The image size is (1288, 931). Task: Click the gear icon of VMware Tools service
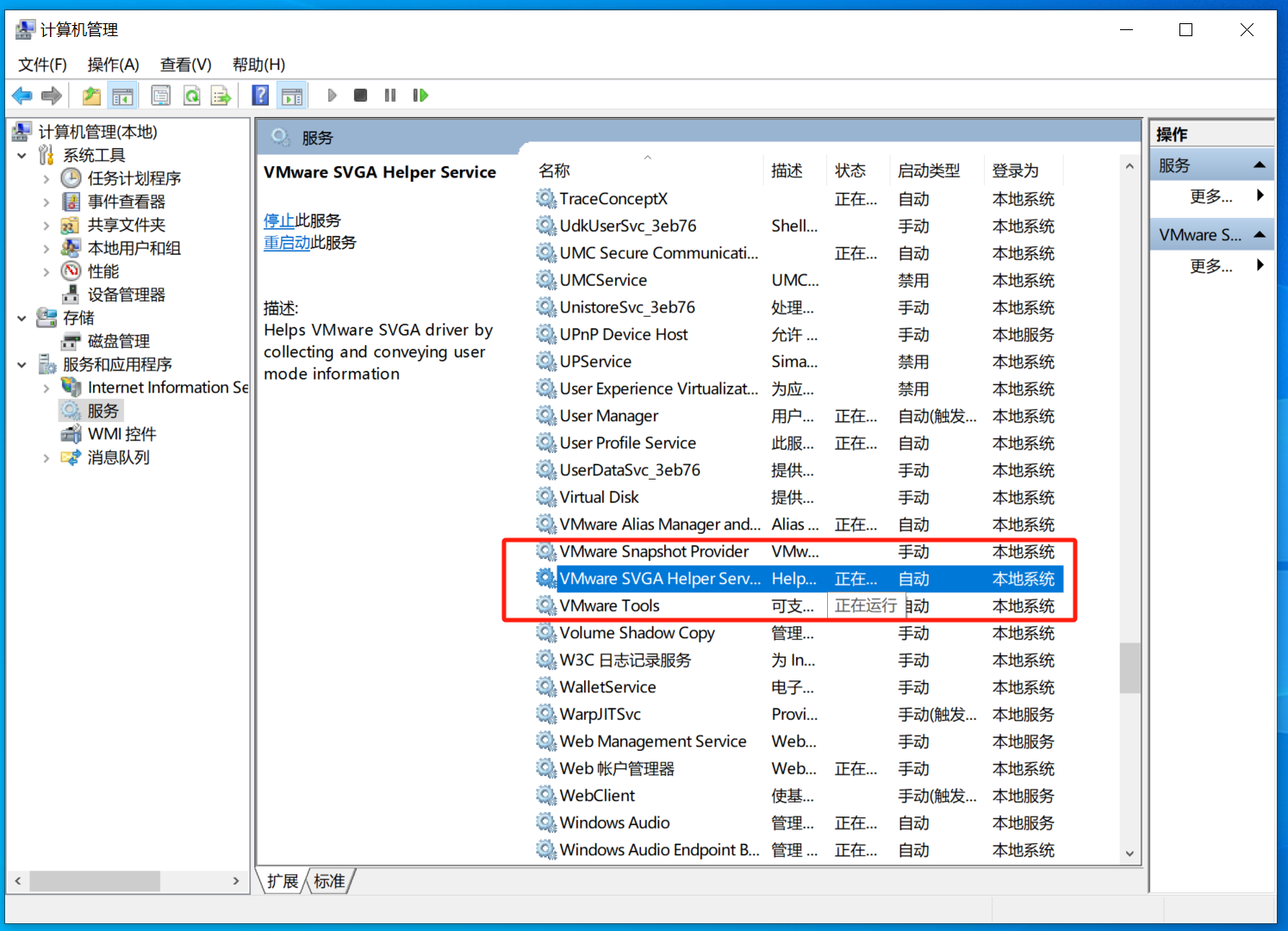[546, 605]
